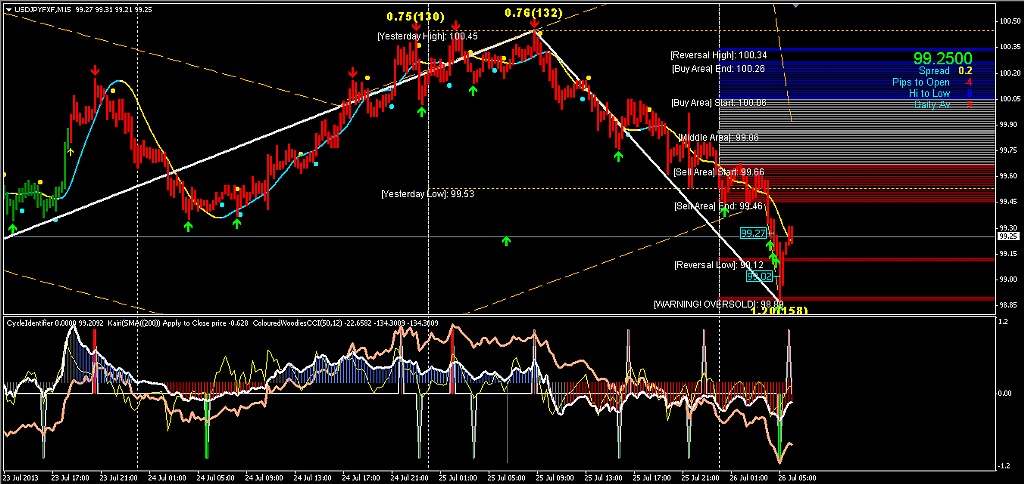Click the yellow 0.76(132) swing label
The width and height of the screenshot is (1024, 484).
coord(534,12)
